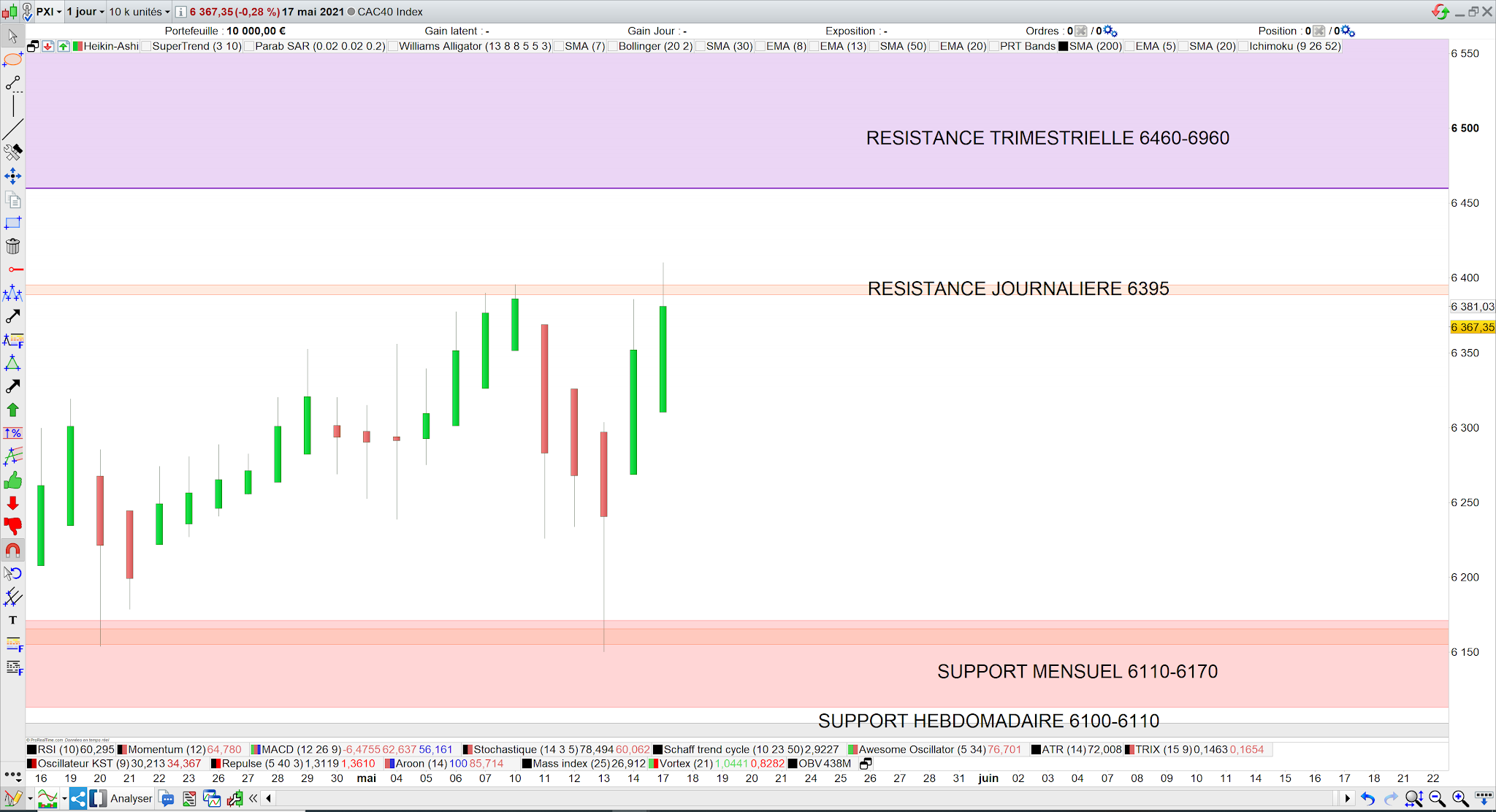Expand the three-dots menu at bottom-left
Viewport: 1496px width, 812px height.
12,775
